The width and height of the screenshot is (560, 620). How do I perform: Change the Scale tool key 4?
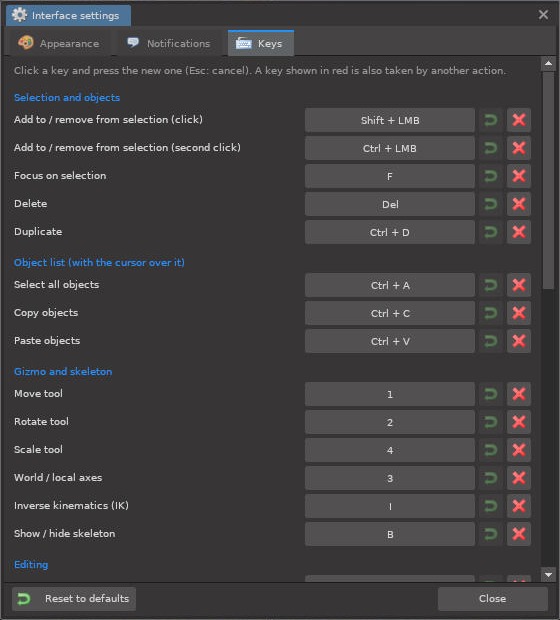pyautogui.click(x=390, y=450)
